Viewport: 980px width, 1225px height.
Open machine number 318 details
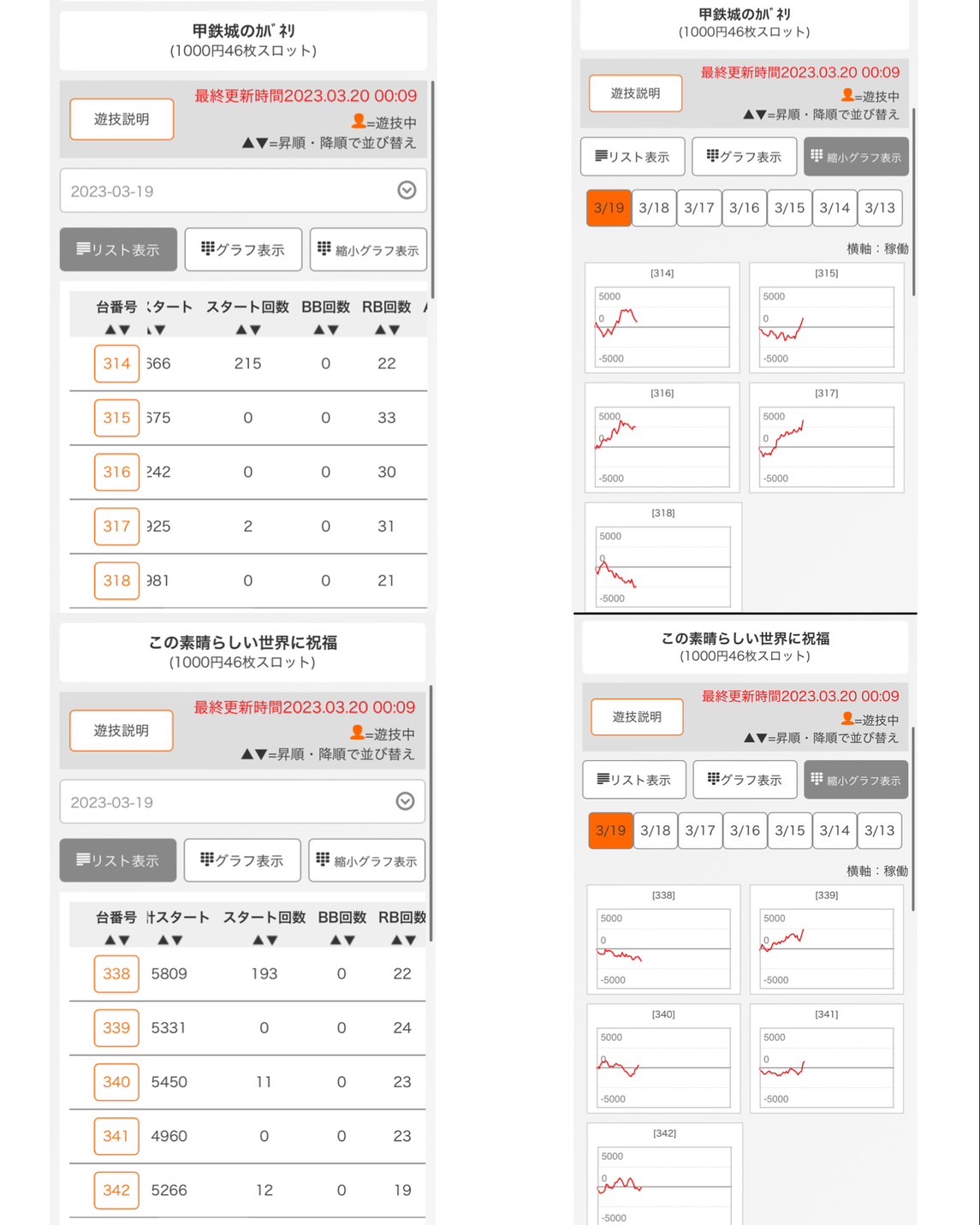pos(116,580)
